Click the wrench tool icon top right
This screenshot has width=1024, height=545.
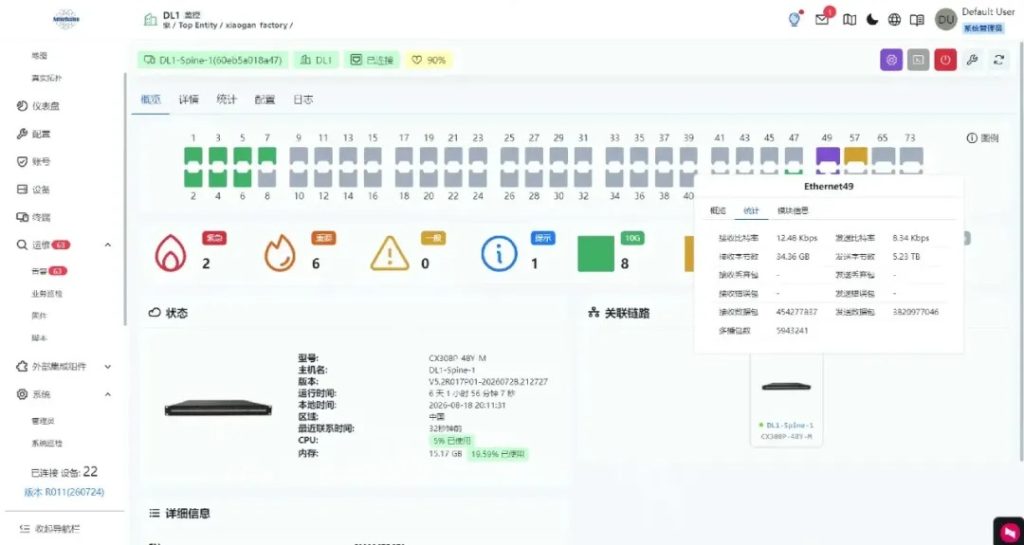click(x=972, y=60)
